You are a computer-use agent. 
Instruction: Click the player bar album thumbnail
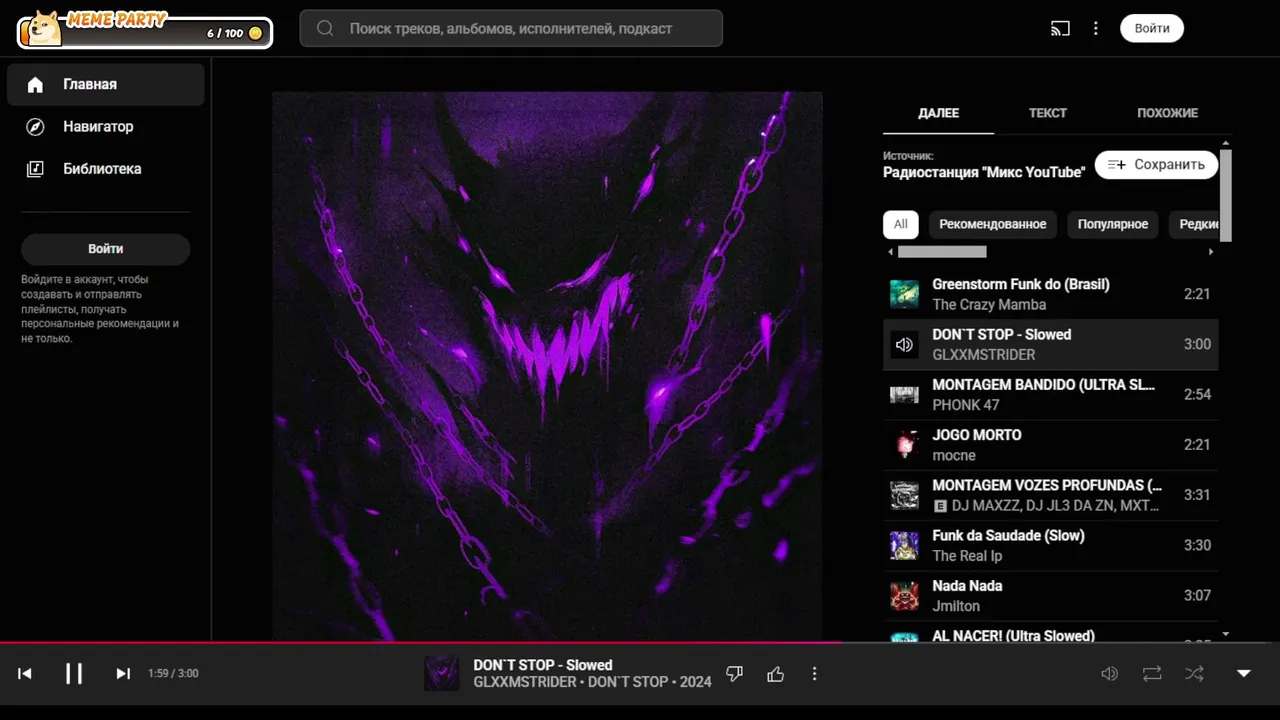(442, 674)
